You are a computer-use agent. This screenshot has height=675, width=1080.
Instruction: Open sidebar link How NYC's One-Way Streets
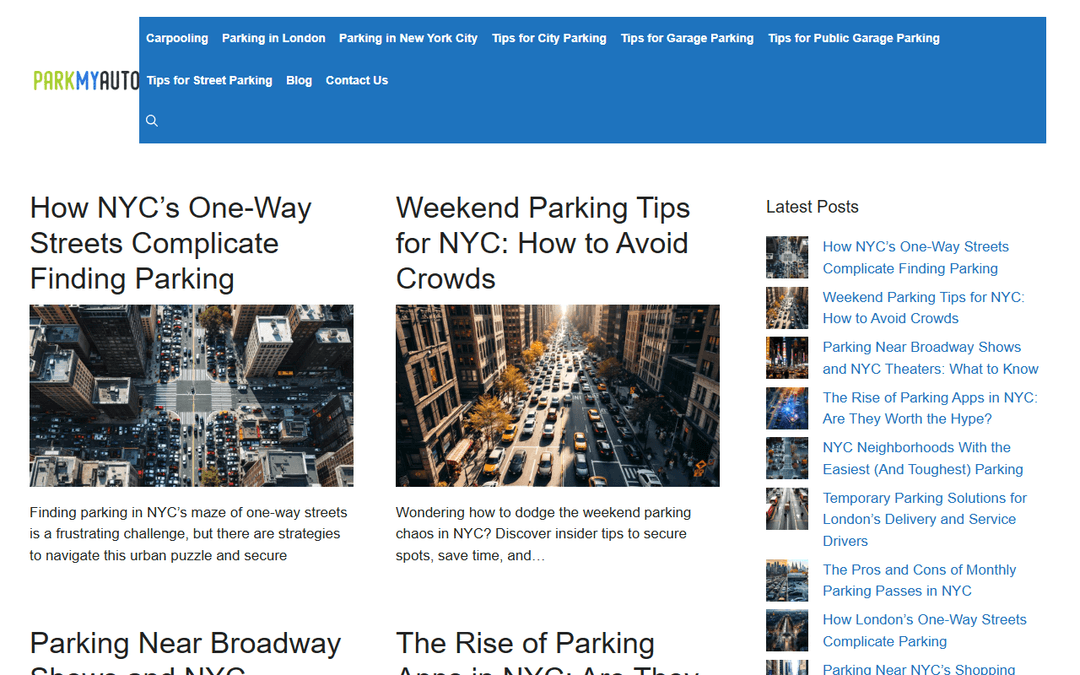(915, 258)
